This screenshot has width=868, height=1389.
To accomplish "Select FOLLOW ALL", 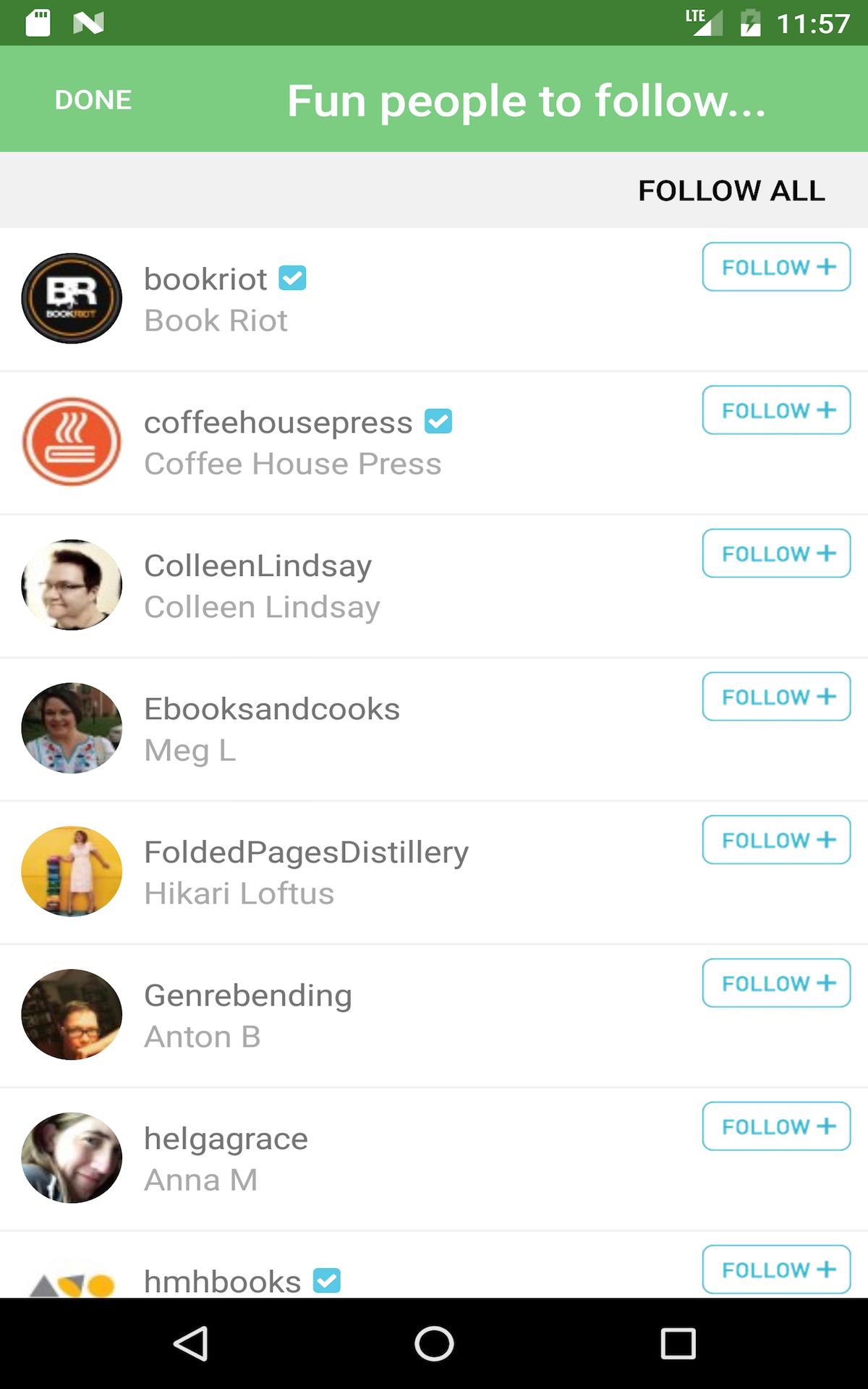I will [731, 190].
